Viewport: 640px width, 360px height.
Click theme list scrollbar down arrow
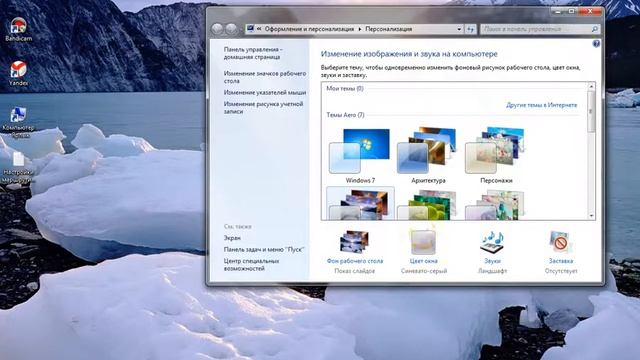coord(591,216)
